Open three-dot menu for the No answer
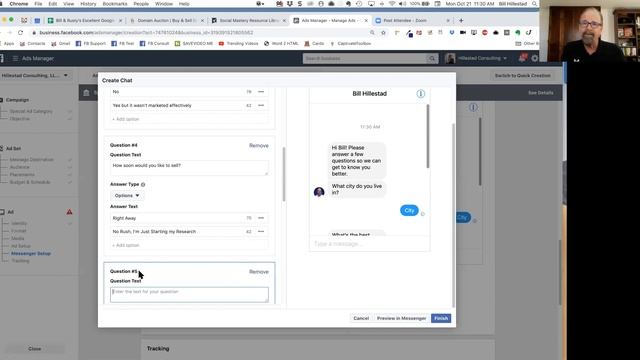The width and height of the screenshot is (640, 360). pos(261,91)
